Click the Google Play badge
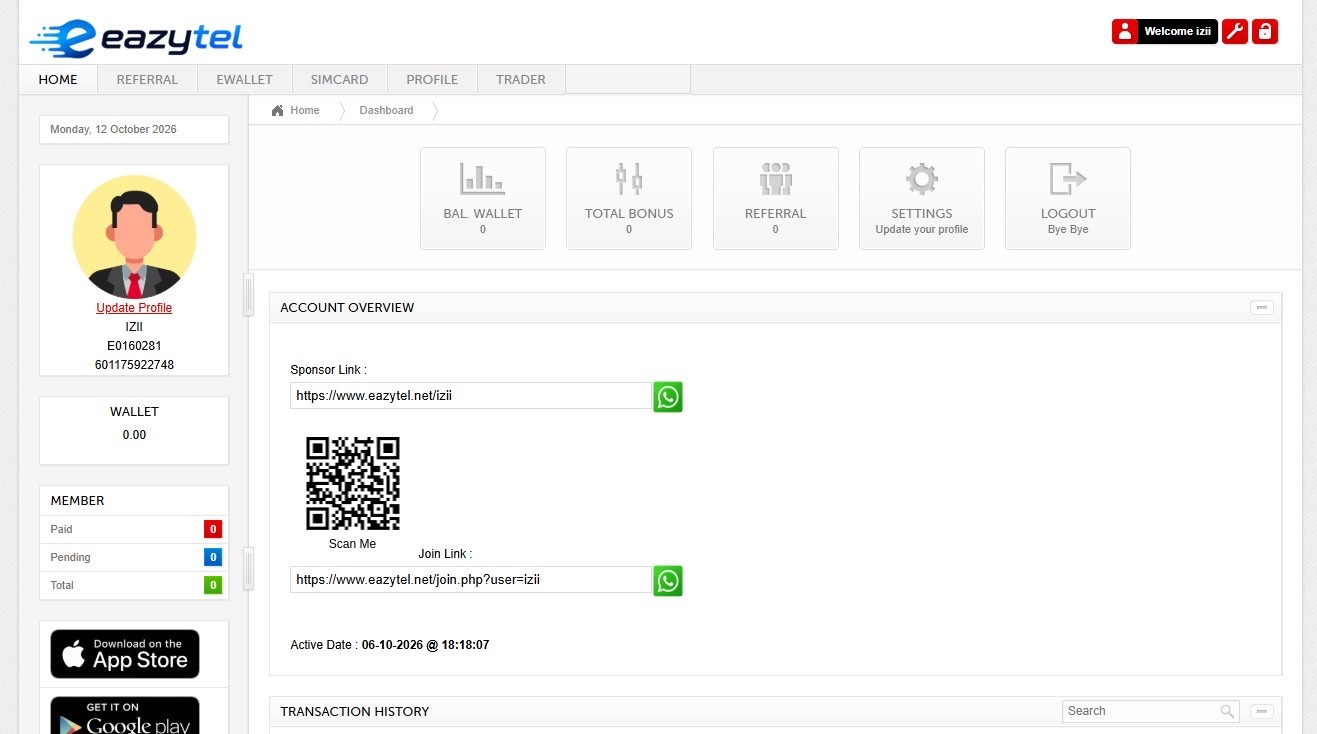The height and width of the screenshot is (734, 1317). pos(125,716)
